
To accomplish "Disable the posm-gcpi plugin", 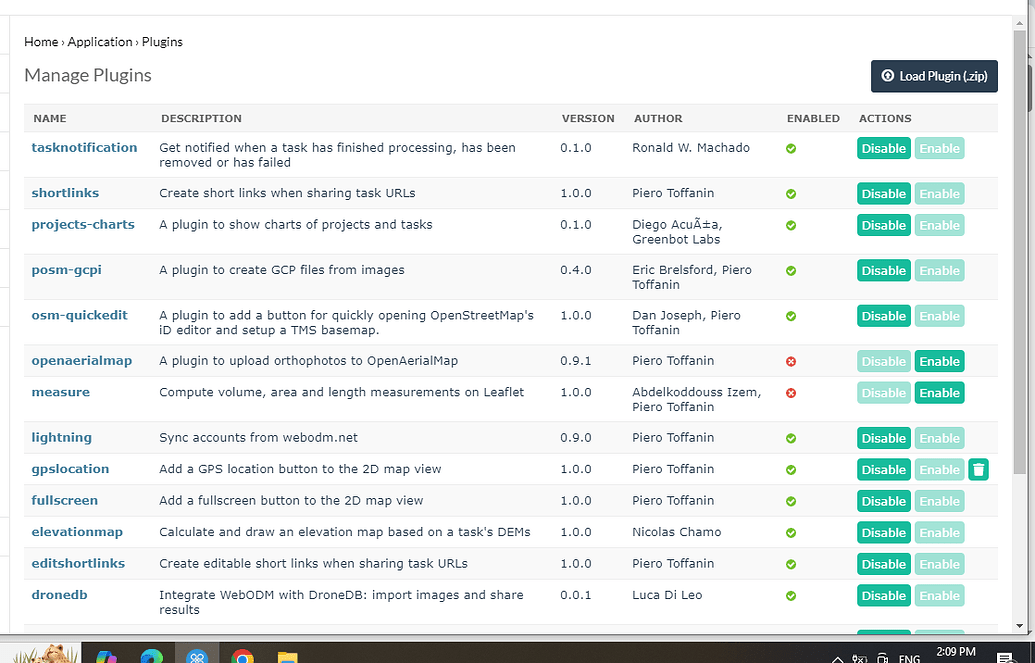I will click(x=883, y=270).
